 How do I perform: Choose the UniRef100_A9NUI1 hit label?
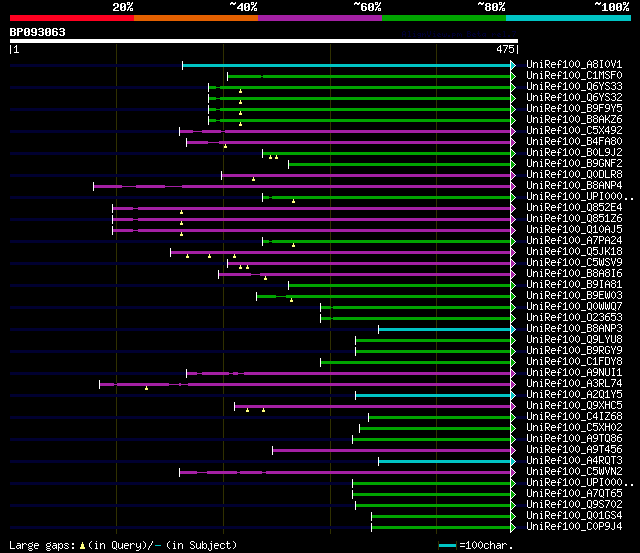coord(574,373)
